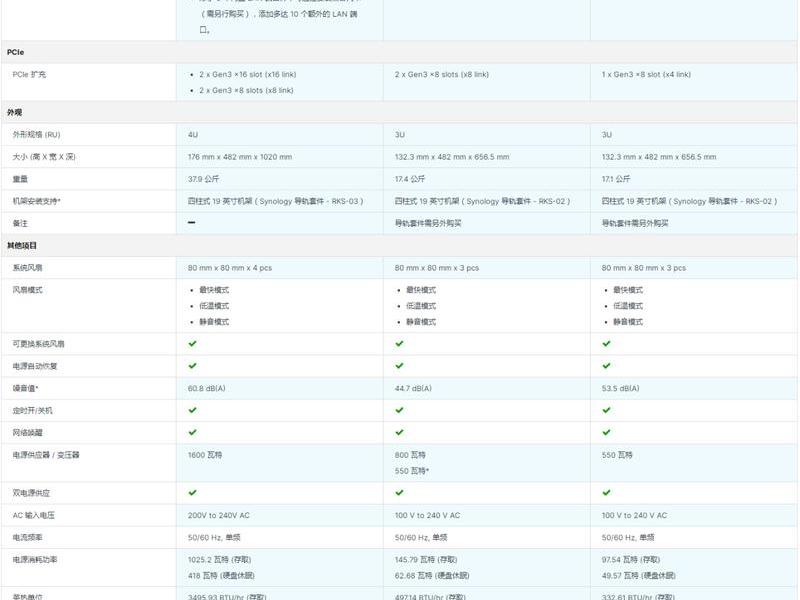Click the 电源自动恢复 checkmark in the middle column

tap(399, 366)
